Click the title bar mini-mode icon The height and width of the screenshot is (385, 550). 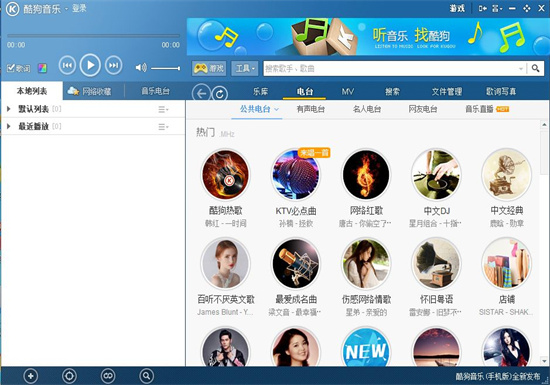tap(483, 8)
